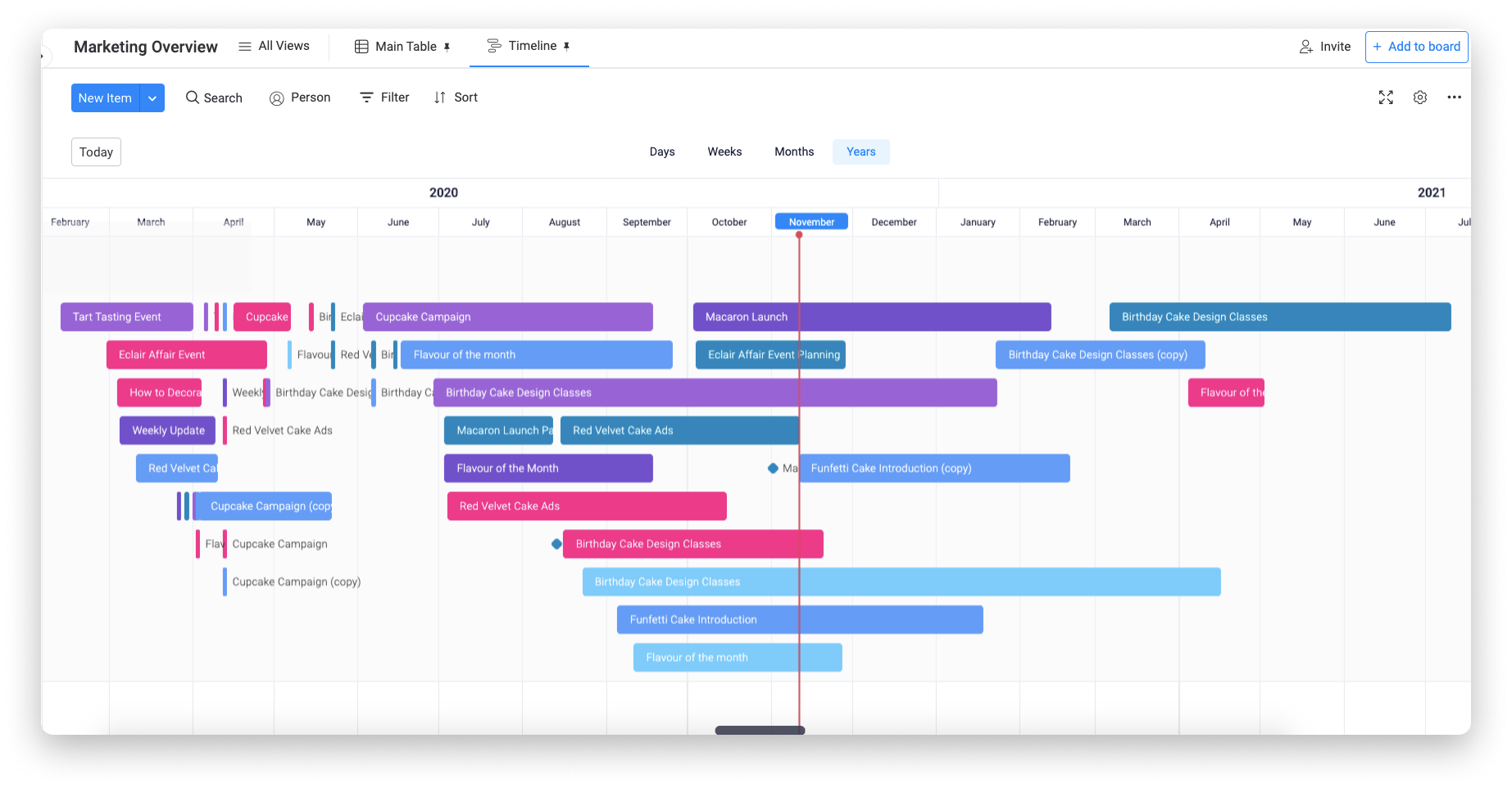This screenshot has height=788, width=1512.
Task: Click the Sort icon
Action: 439,97
